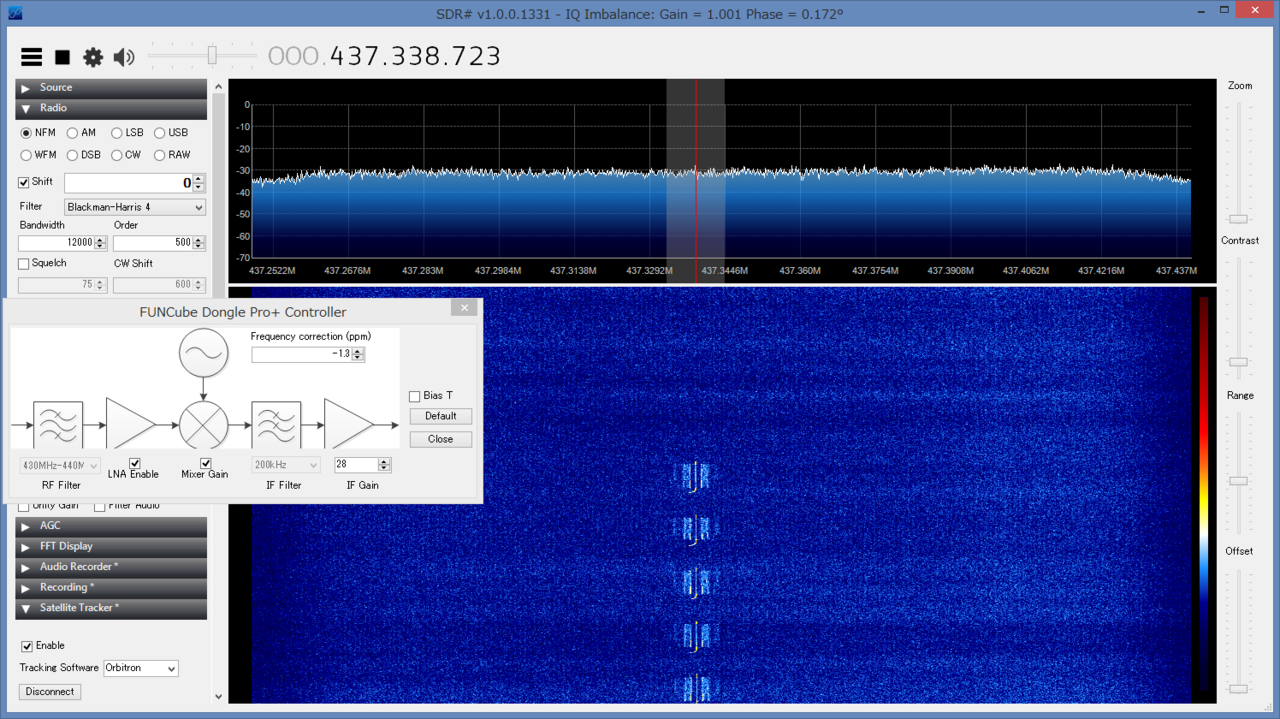Enable the Squelch checkbox
Screen dimensions: 1280x719
(x=24, y=264)
